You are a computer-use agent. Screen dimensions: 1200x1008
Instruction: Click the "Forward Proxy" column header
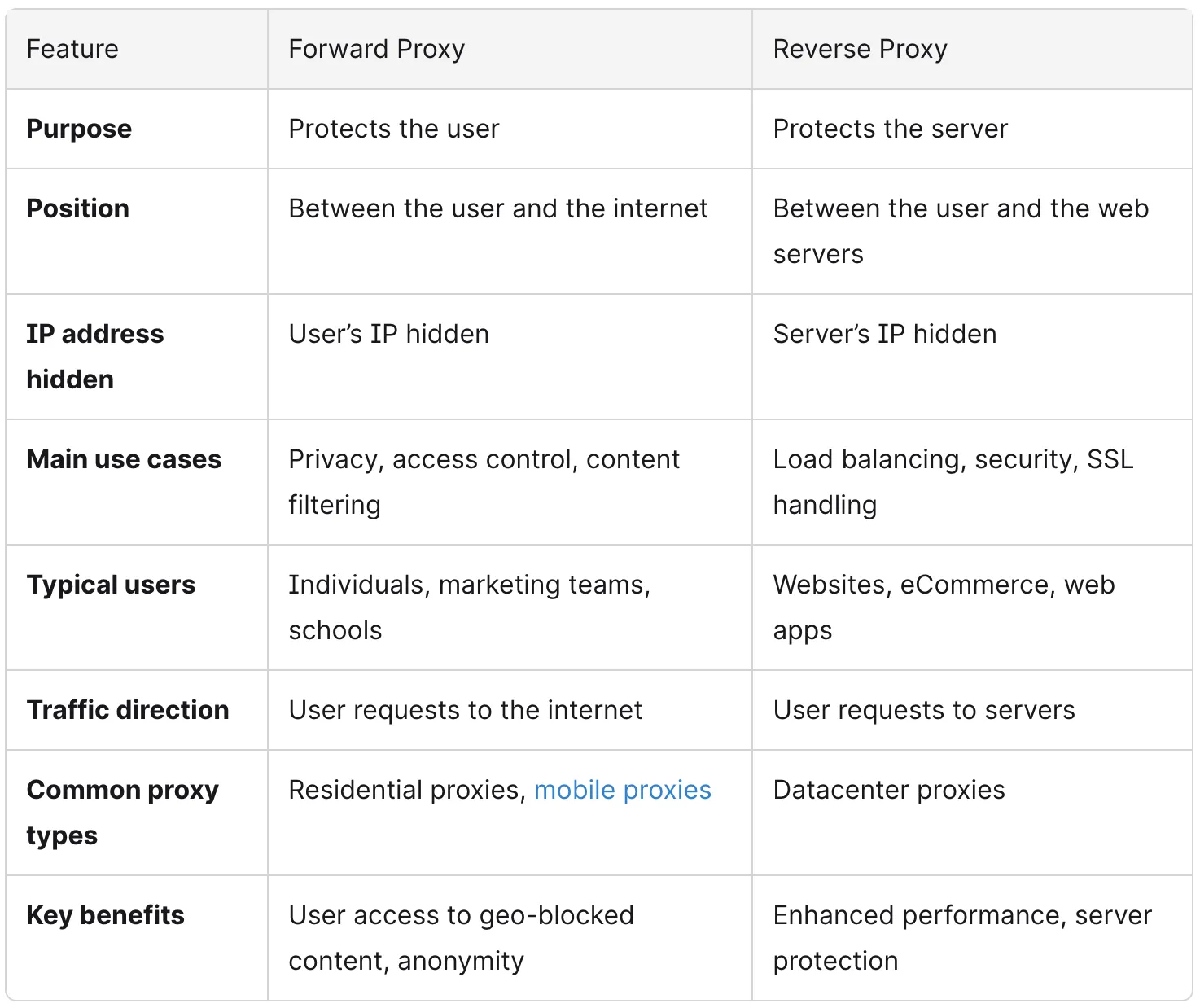pos(376,49)
